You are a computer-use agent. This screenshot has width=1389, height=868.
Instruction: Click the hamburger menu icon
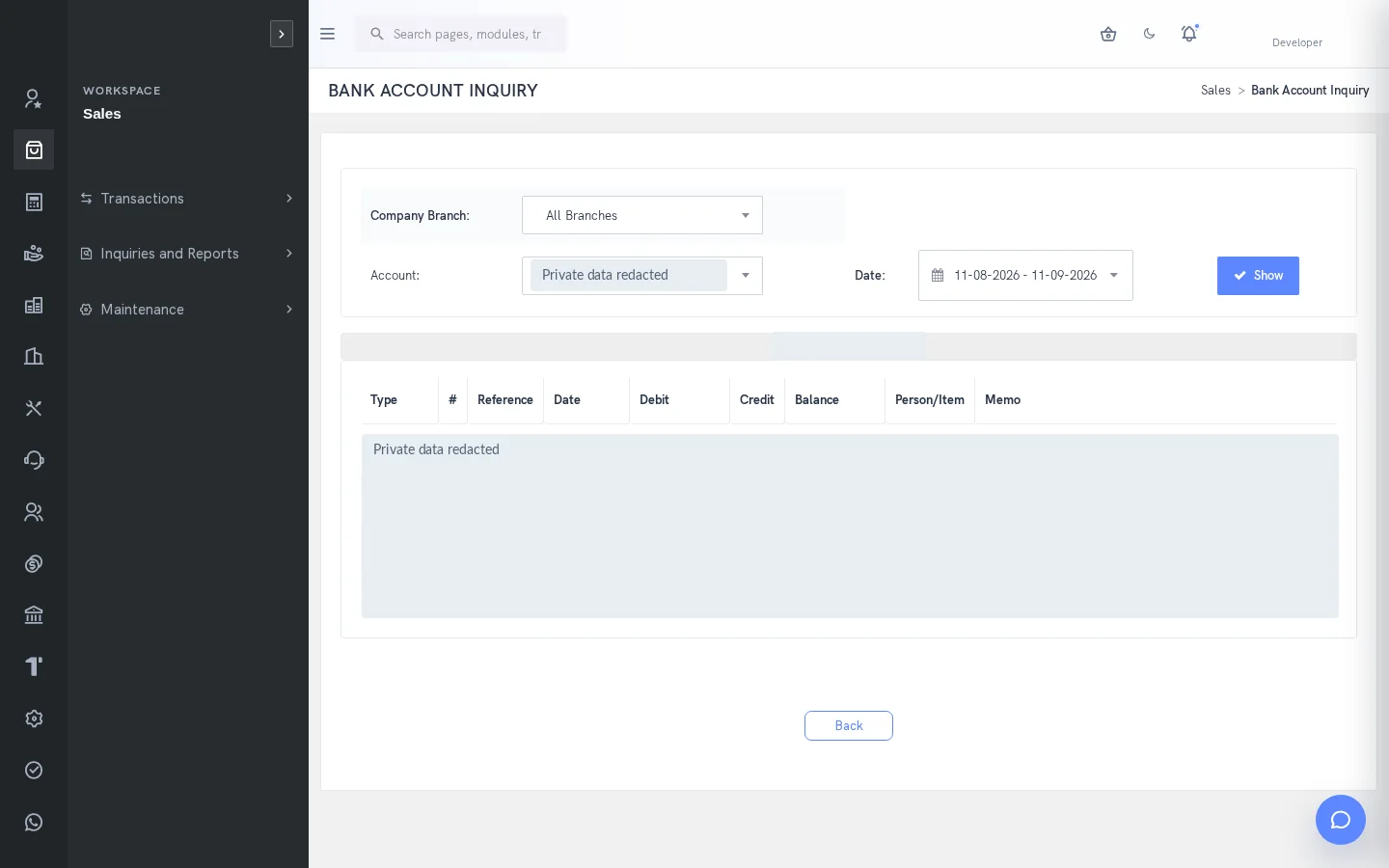click(327, 34)
